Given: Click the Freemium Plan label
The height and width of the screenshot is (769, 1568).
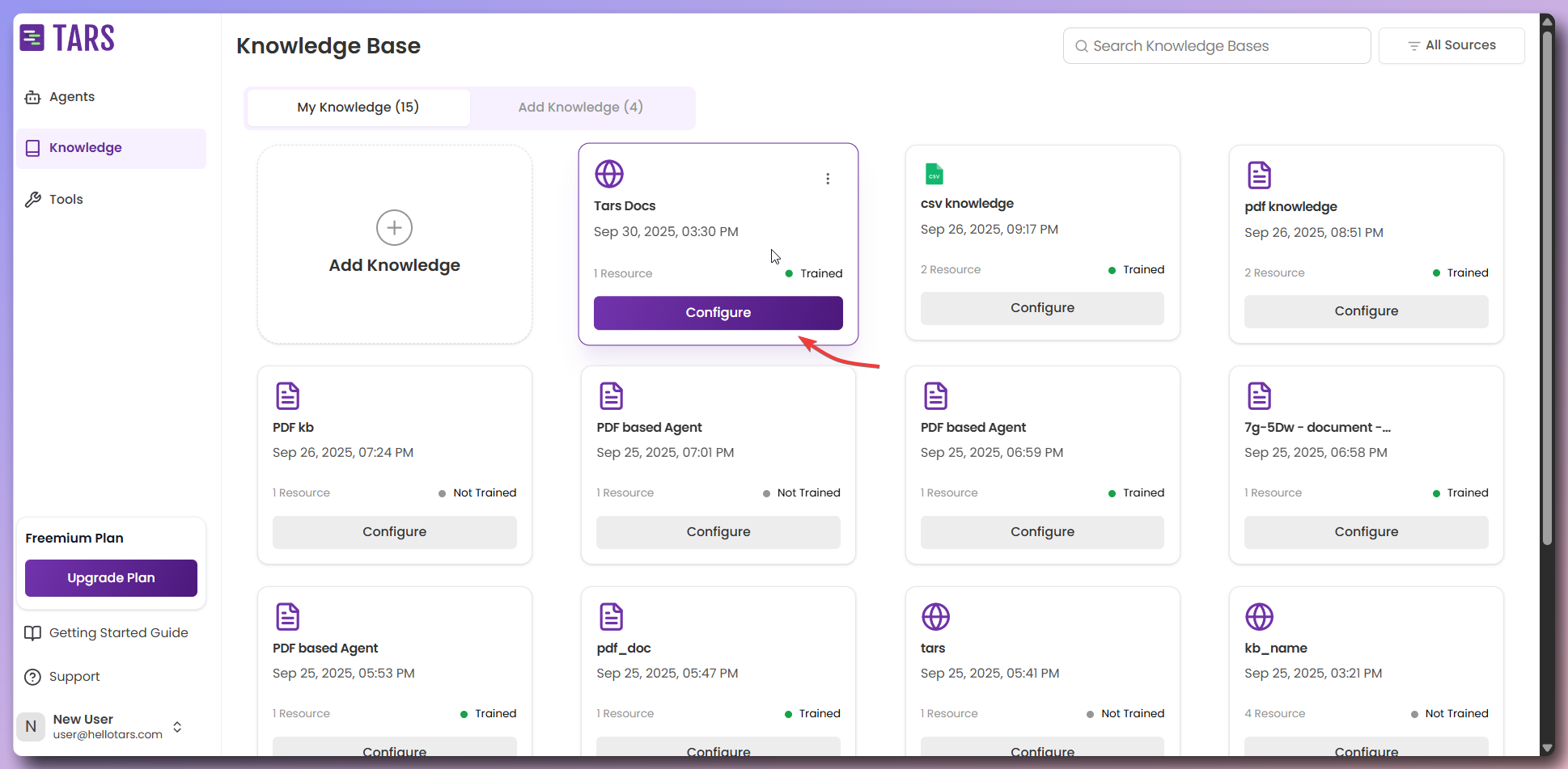Looking at the screenshot, I should 74,539.
